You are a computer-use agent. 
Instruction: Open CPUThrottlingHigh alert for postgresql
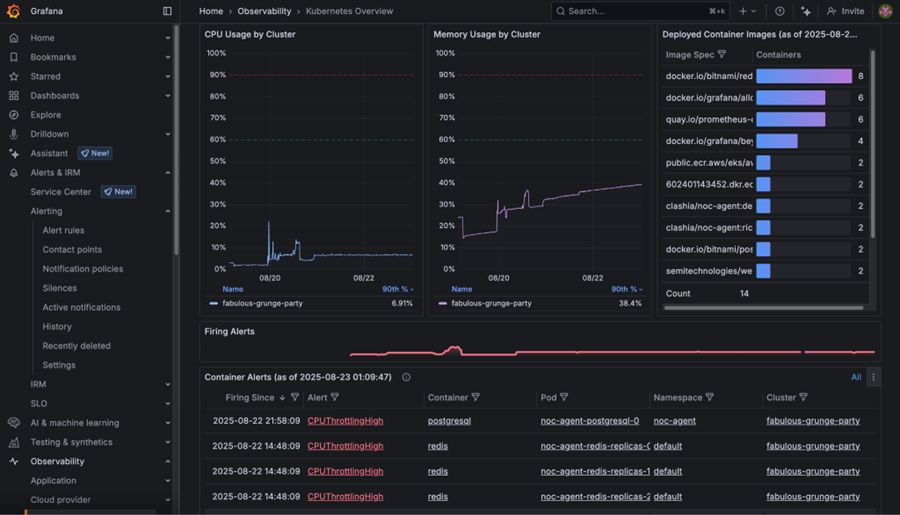click(x=345, y=421)
